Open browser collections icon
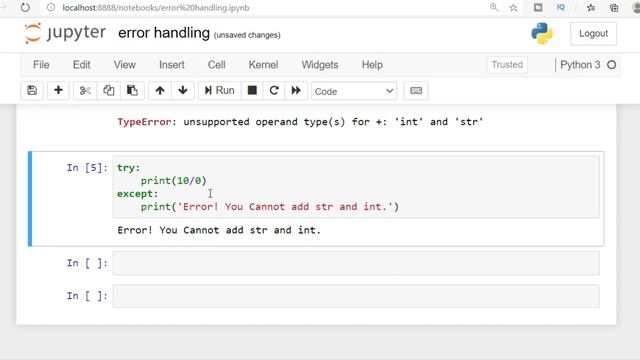 (x=614, y=7)
